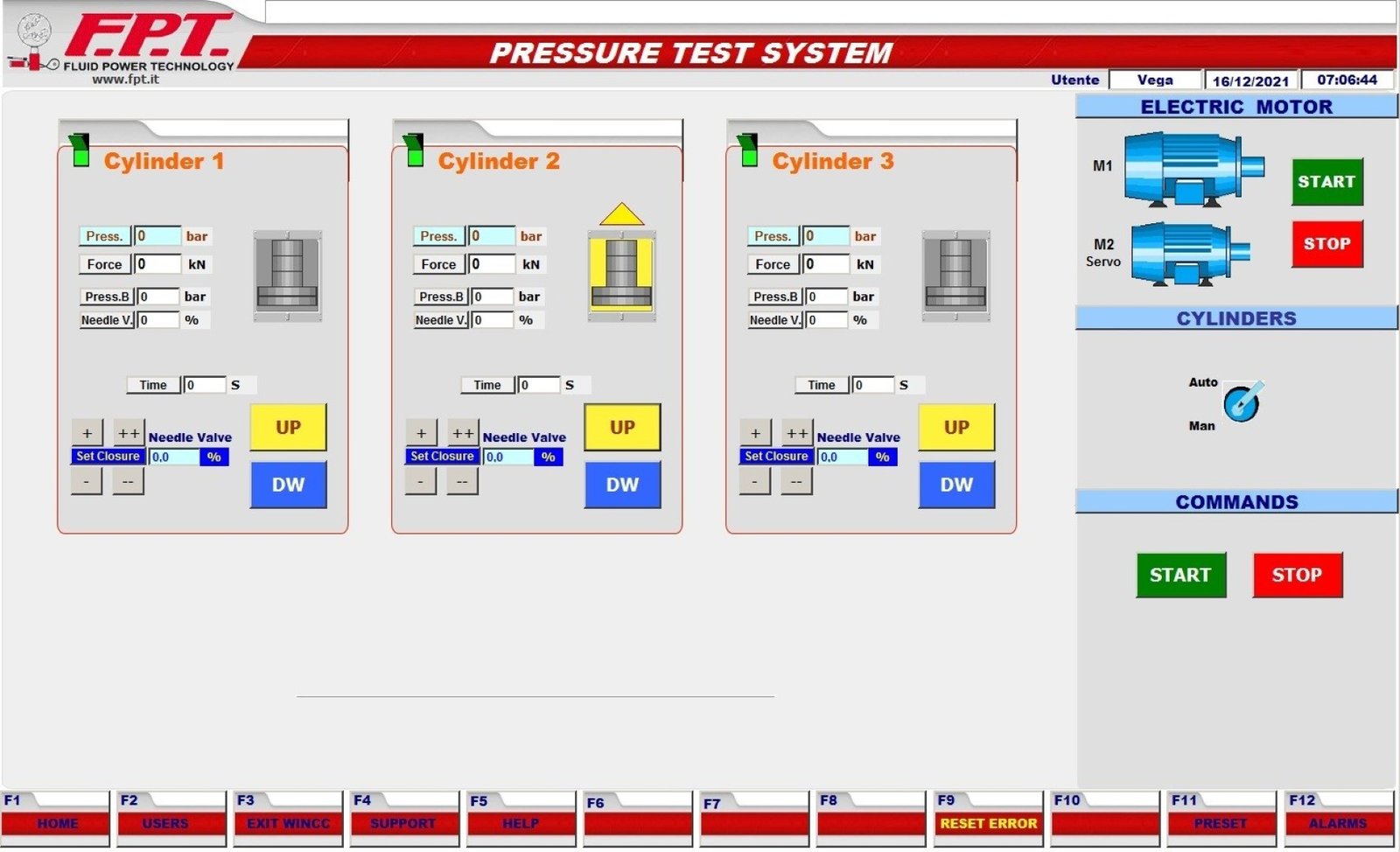Click the clock showing 07:06:44
The image size is (1400, 852).
coord(1347,80)
